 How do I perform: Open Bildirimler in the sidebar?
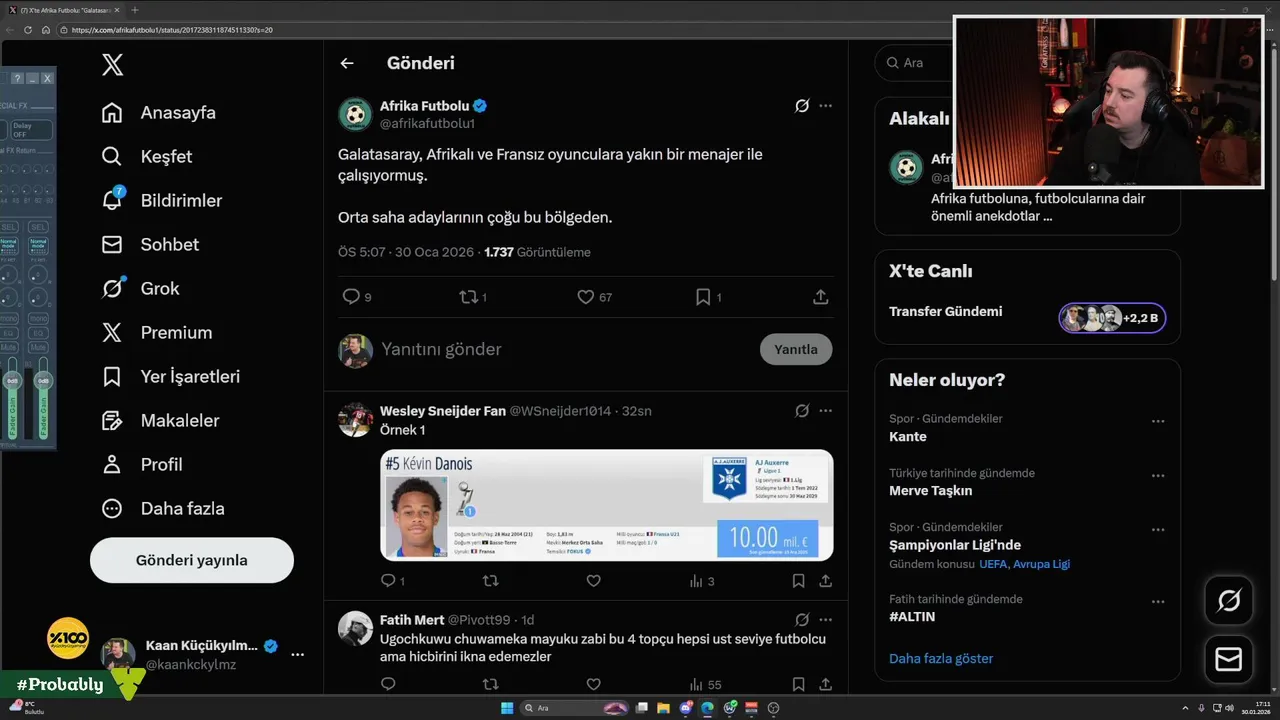tap(162, 200)
